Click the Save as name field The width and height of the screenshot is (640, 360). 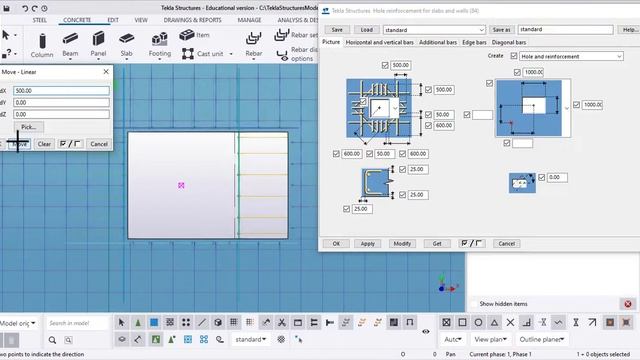tap(565, 29)
